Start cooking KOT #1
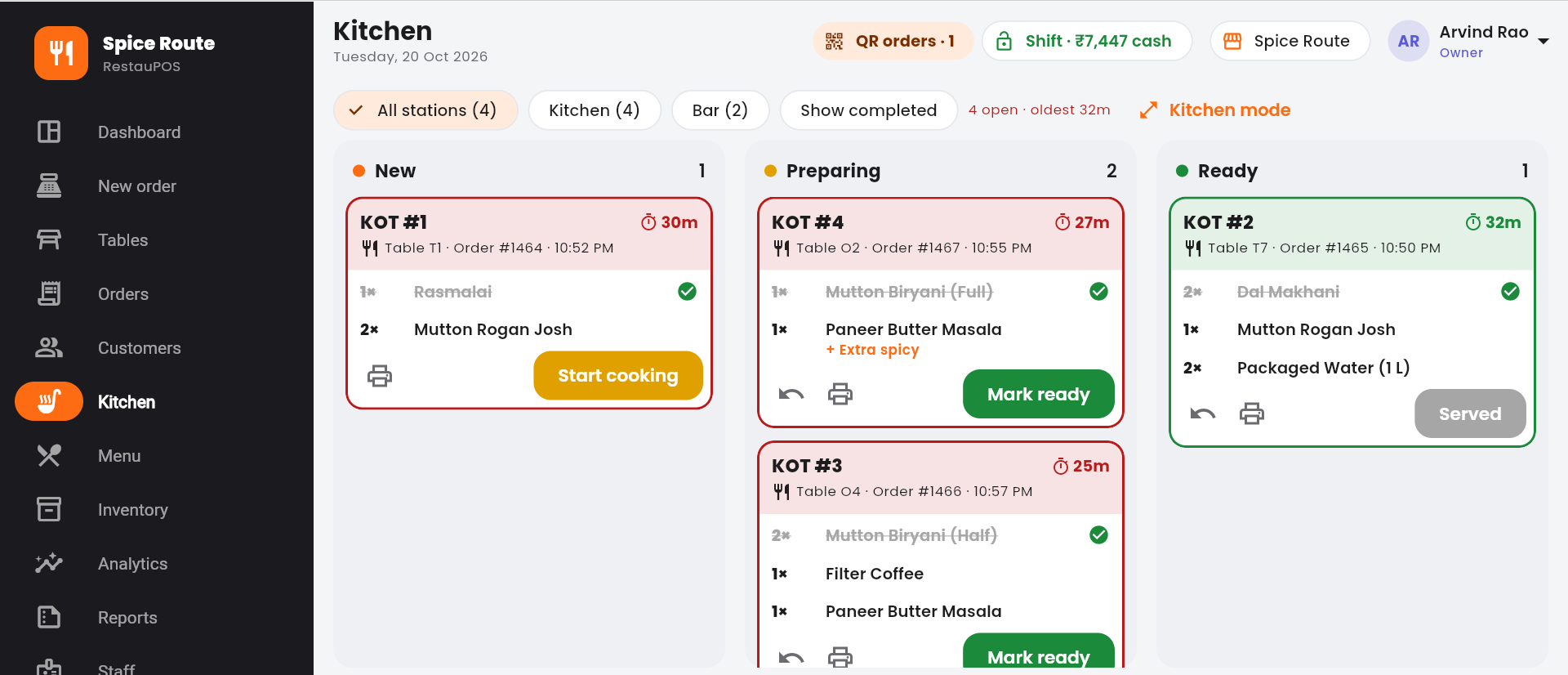This screenshot has width=1568, height=675. pyautogui.click(x=618, y=376)
